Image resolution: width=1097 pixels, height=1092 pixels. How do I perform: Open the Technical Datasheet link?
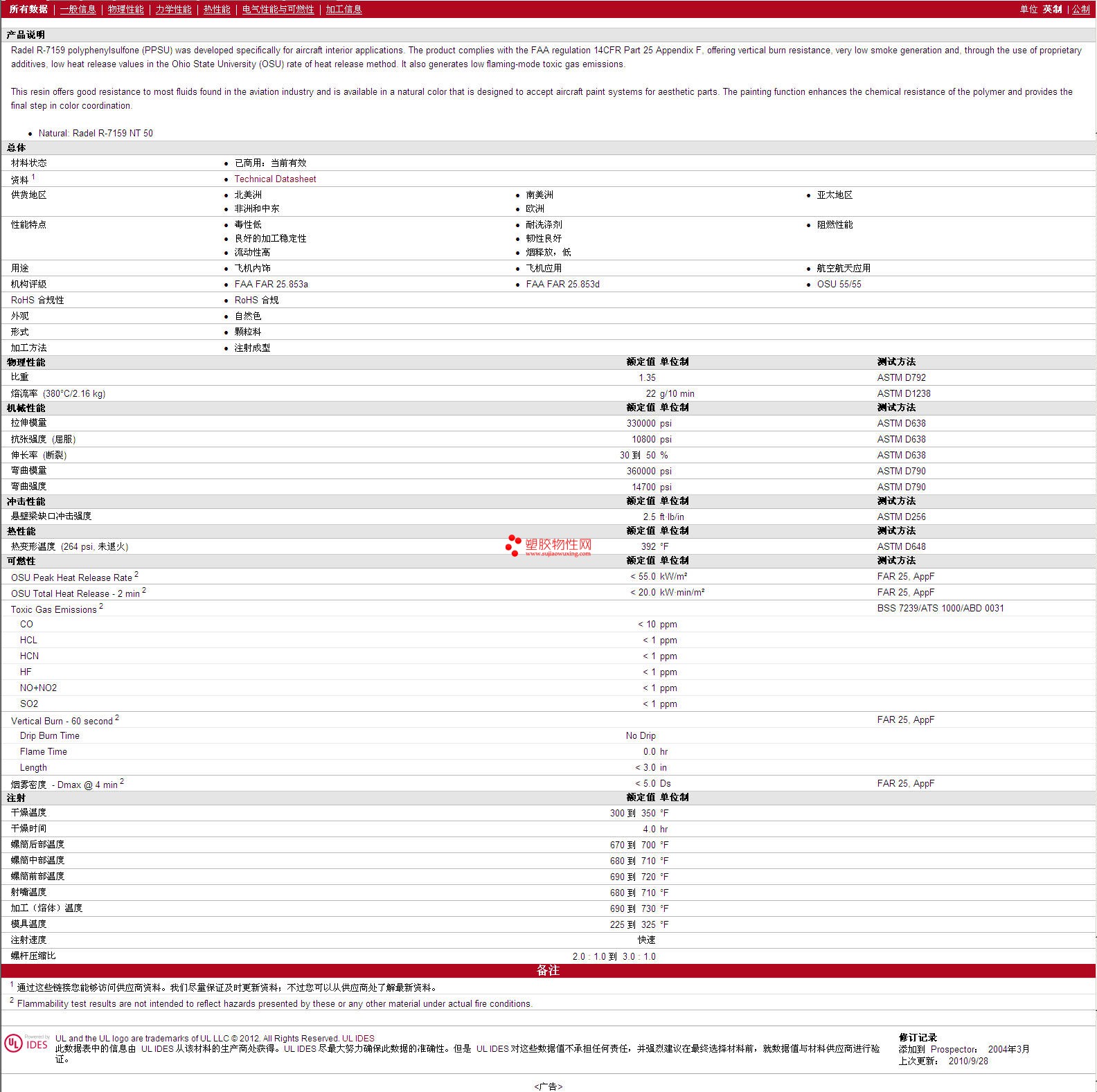275,179
